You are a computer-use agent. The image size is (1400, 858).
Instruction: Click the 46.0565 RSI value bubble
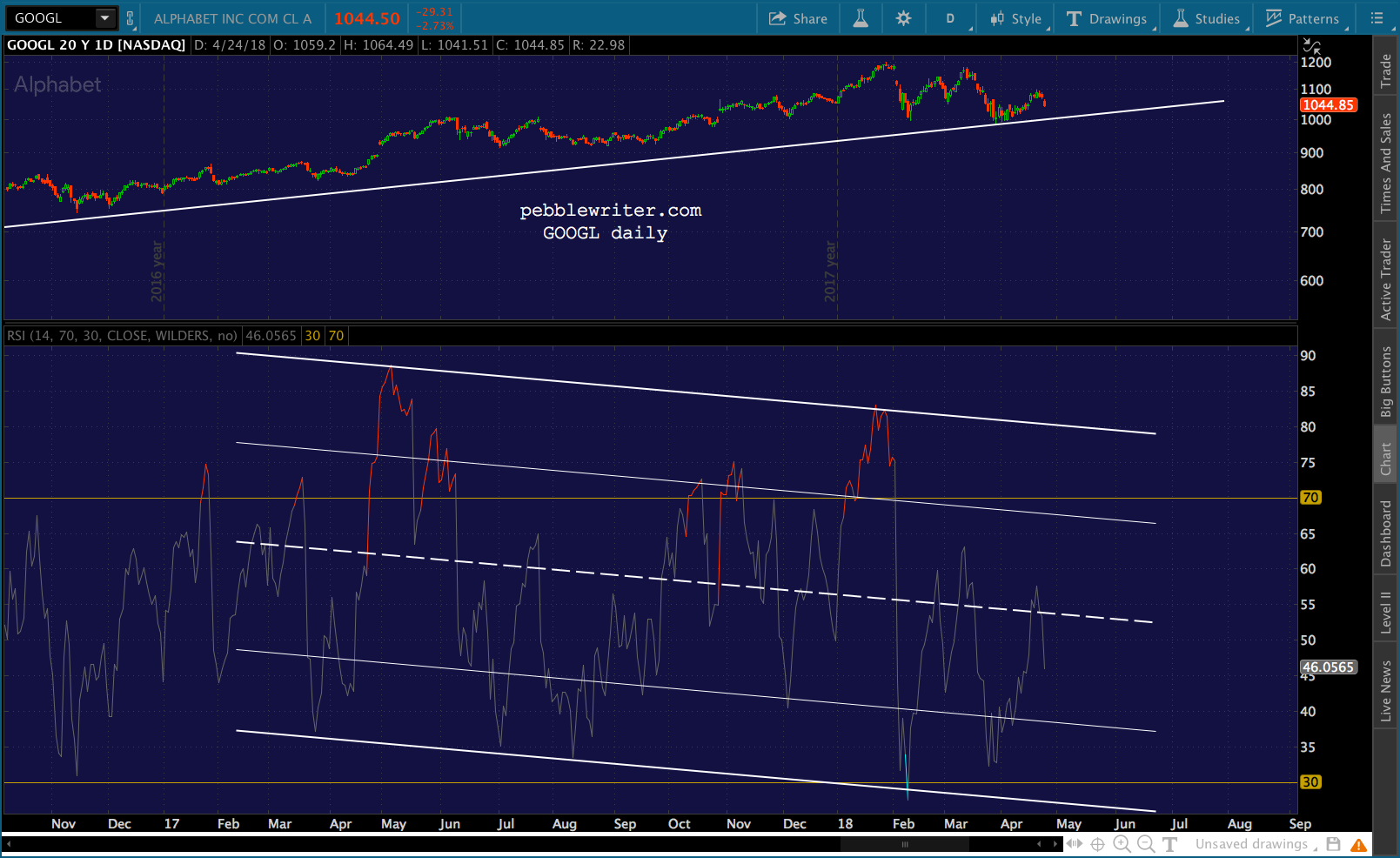point(1329,667)
